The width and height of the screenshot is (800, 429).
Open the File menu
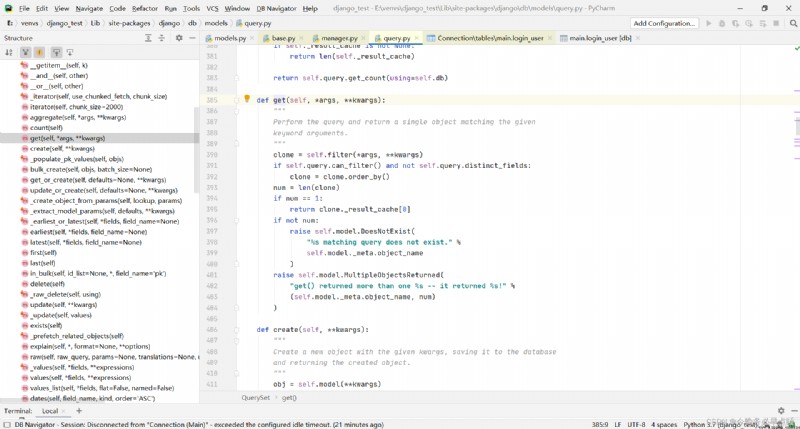coord(24,8)
